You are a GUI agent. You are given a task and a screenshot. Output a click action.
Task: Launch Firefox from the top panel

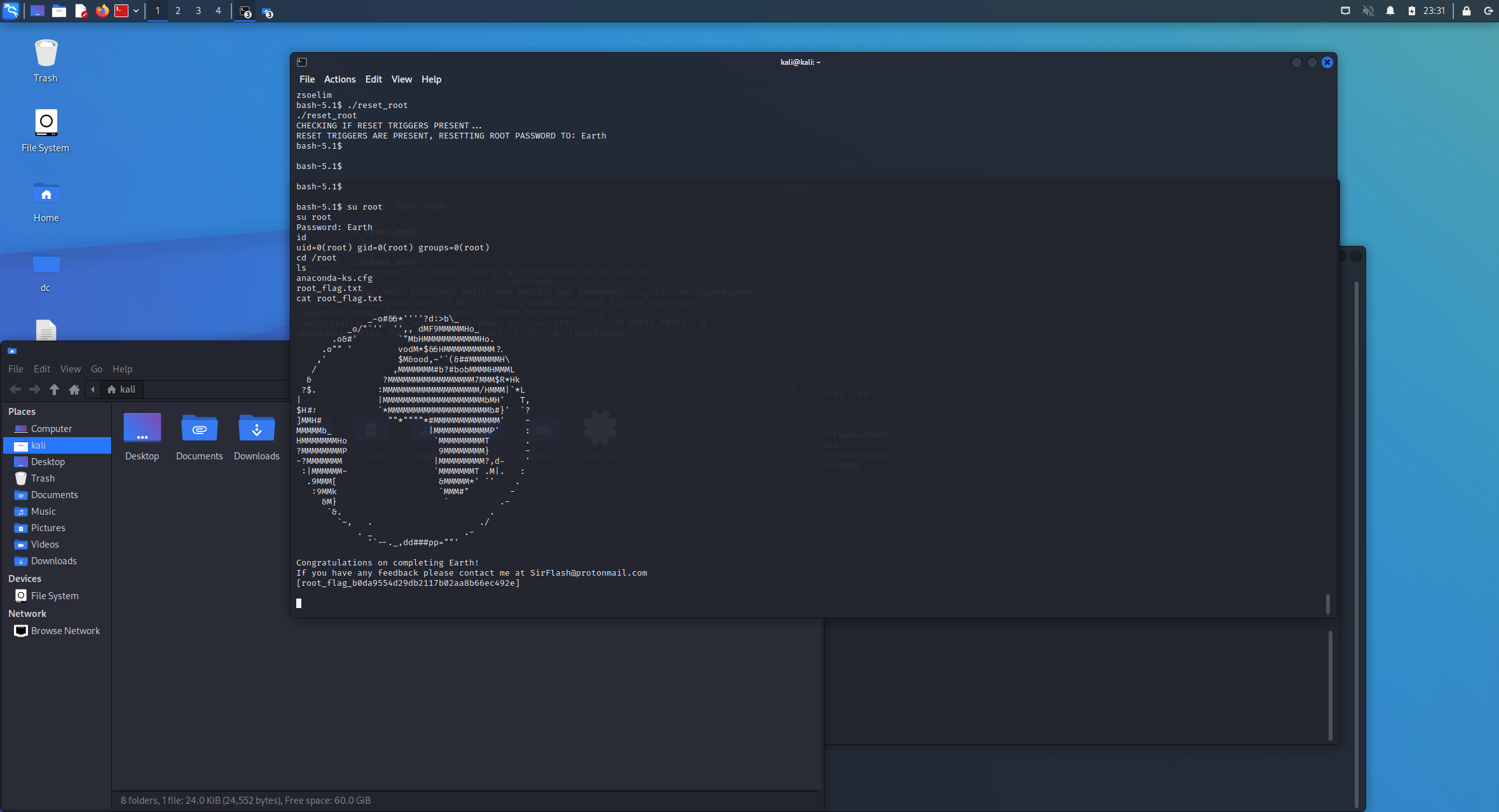(x=102, y=11)
